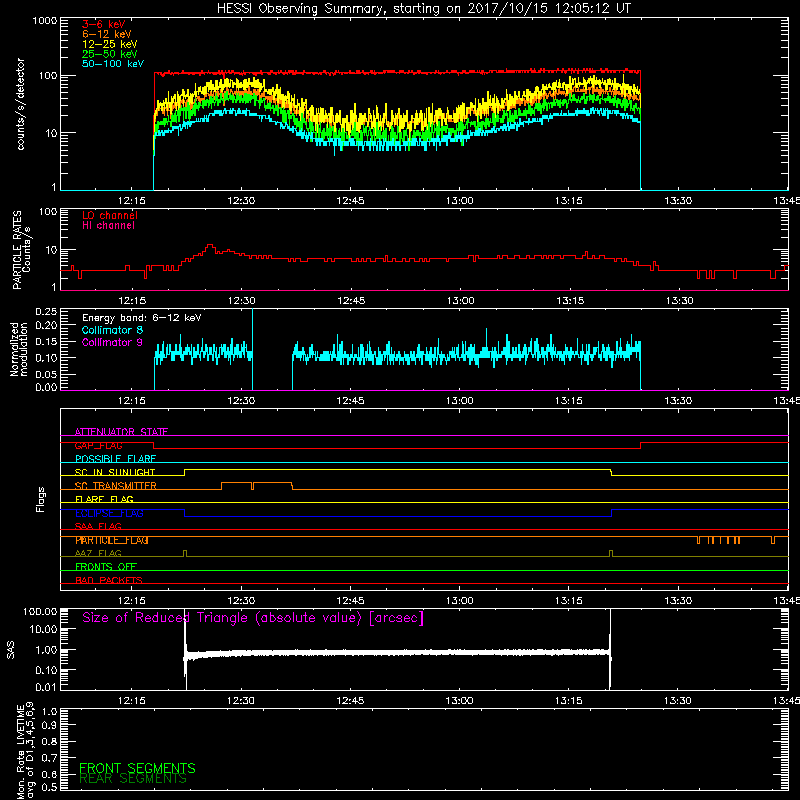
Task: Click the HESSI Observing Summary title
Action: pyautogui.click(x=423, y=9)
